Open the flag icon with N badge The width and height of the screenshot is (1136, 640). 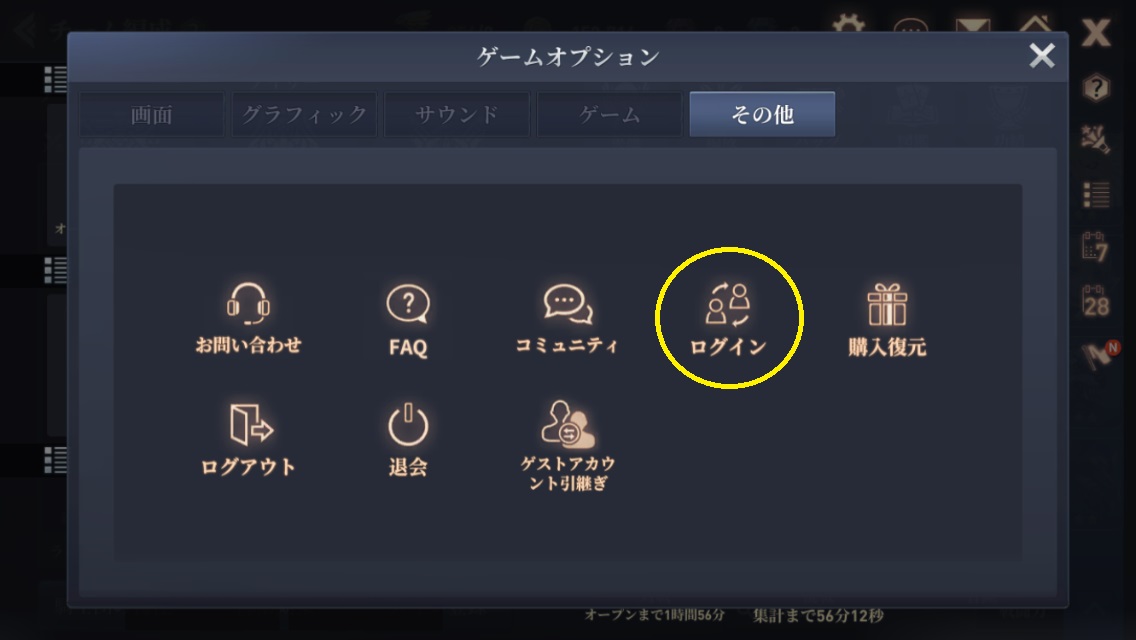tap(1100, 354)
